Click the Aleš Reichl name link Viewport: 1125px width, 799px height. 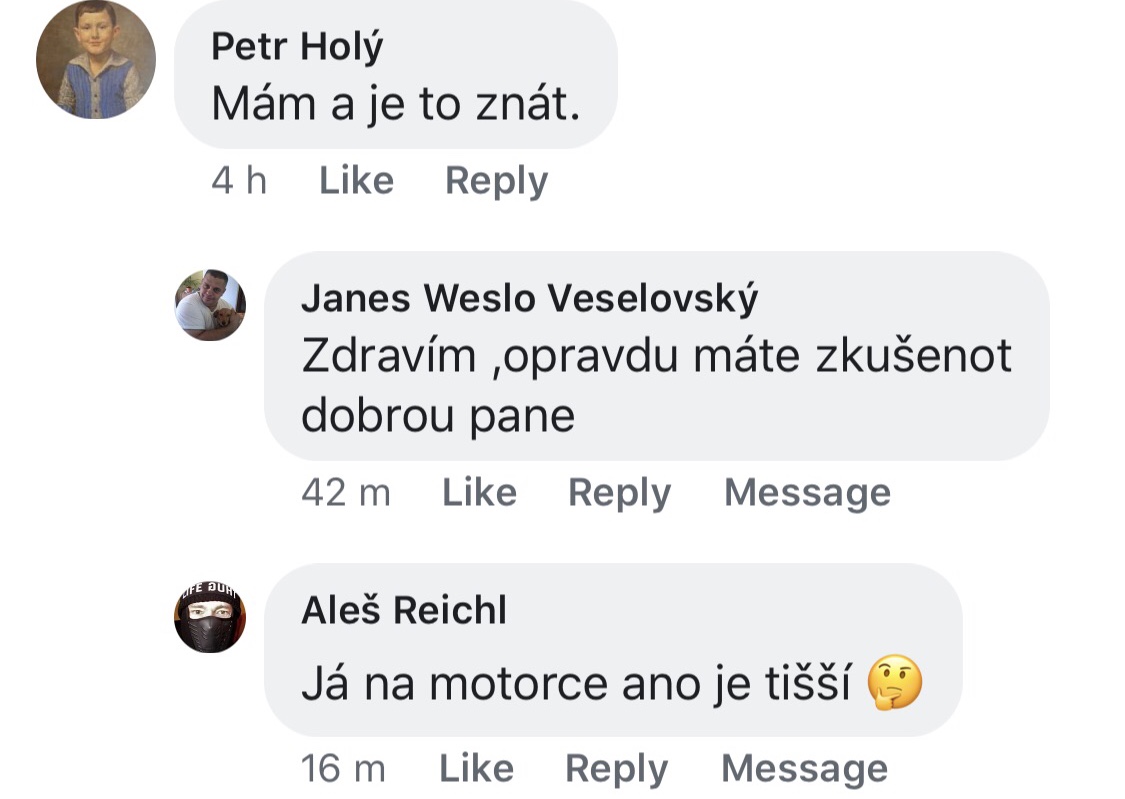pyautogui.click(x=404, y=609)
